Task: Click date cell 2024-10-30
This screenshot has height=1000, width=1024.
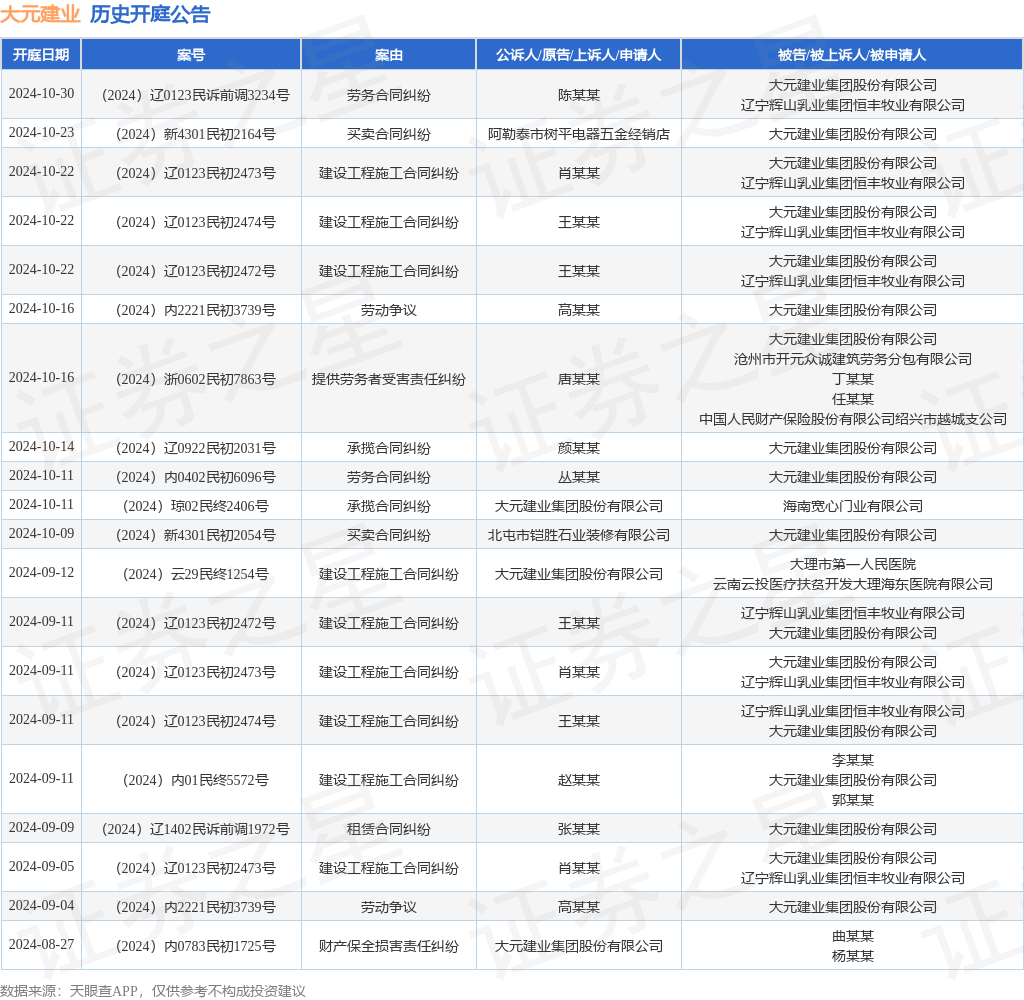Action: [x=41, y=93]
